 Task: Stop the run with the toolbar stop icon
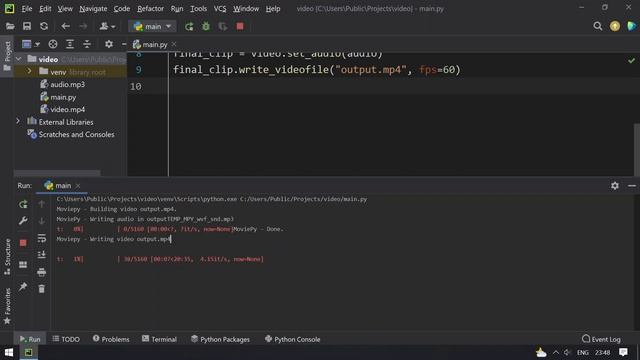click(x=240, y=27)
